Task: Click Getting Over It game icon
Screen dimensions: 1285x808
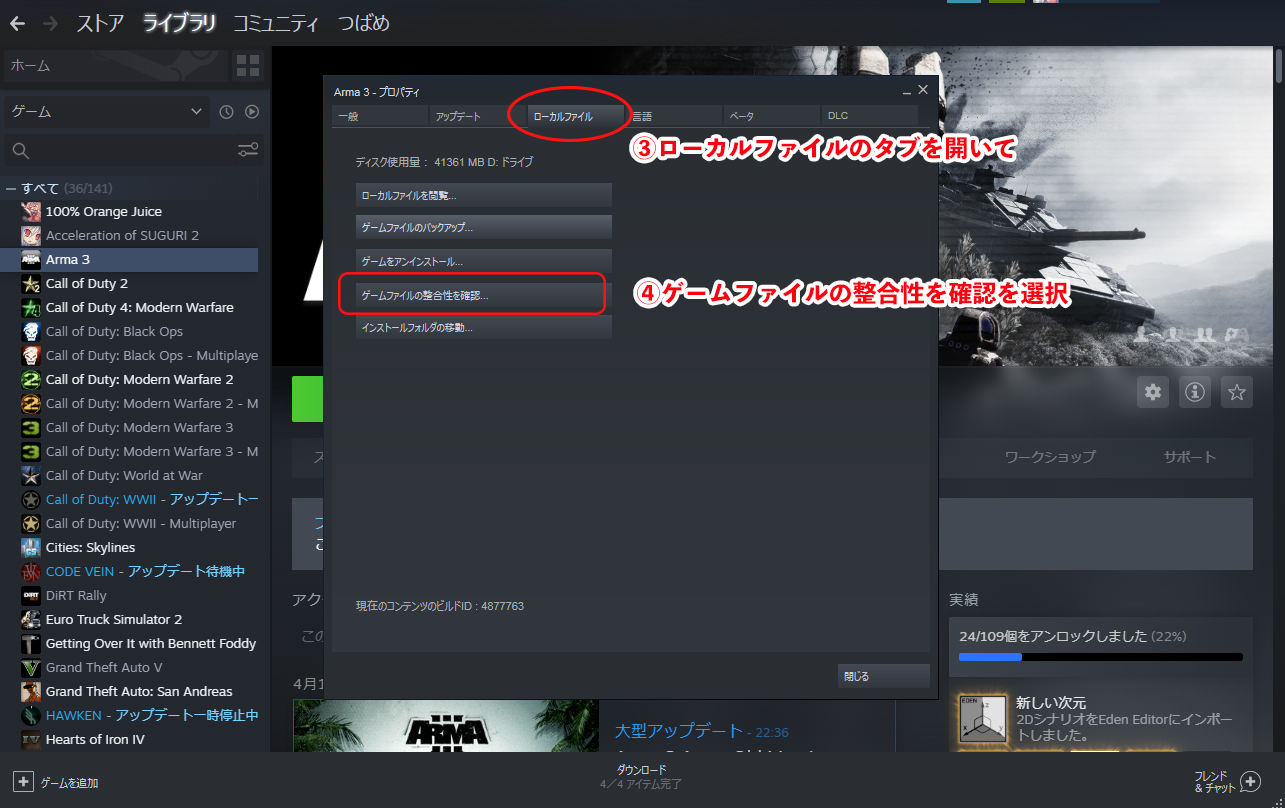Action: point(31,643)
